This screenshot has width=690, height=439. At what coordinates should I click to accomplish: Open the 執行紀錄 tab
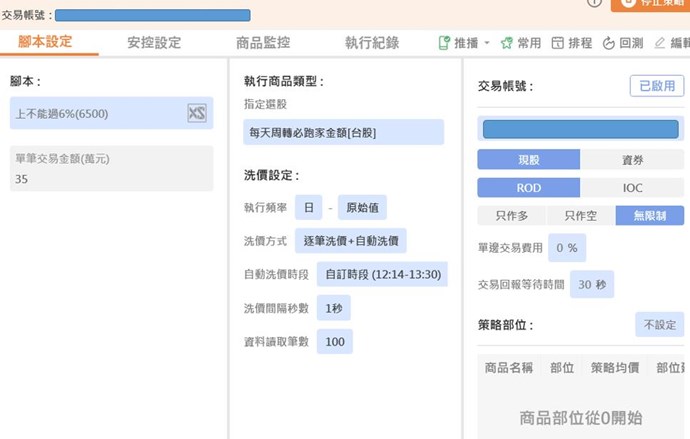(372, 42)
